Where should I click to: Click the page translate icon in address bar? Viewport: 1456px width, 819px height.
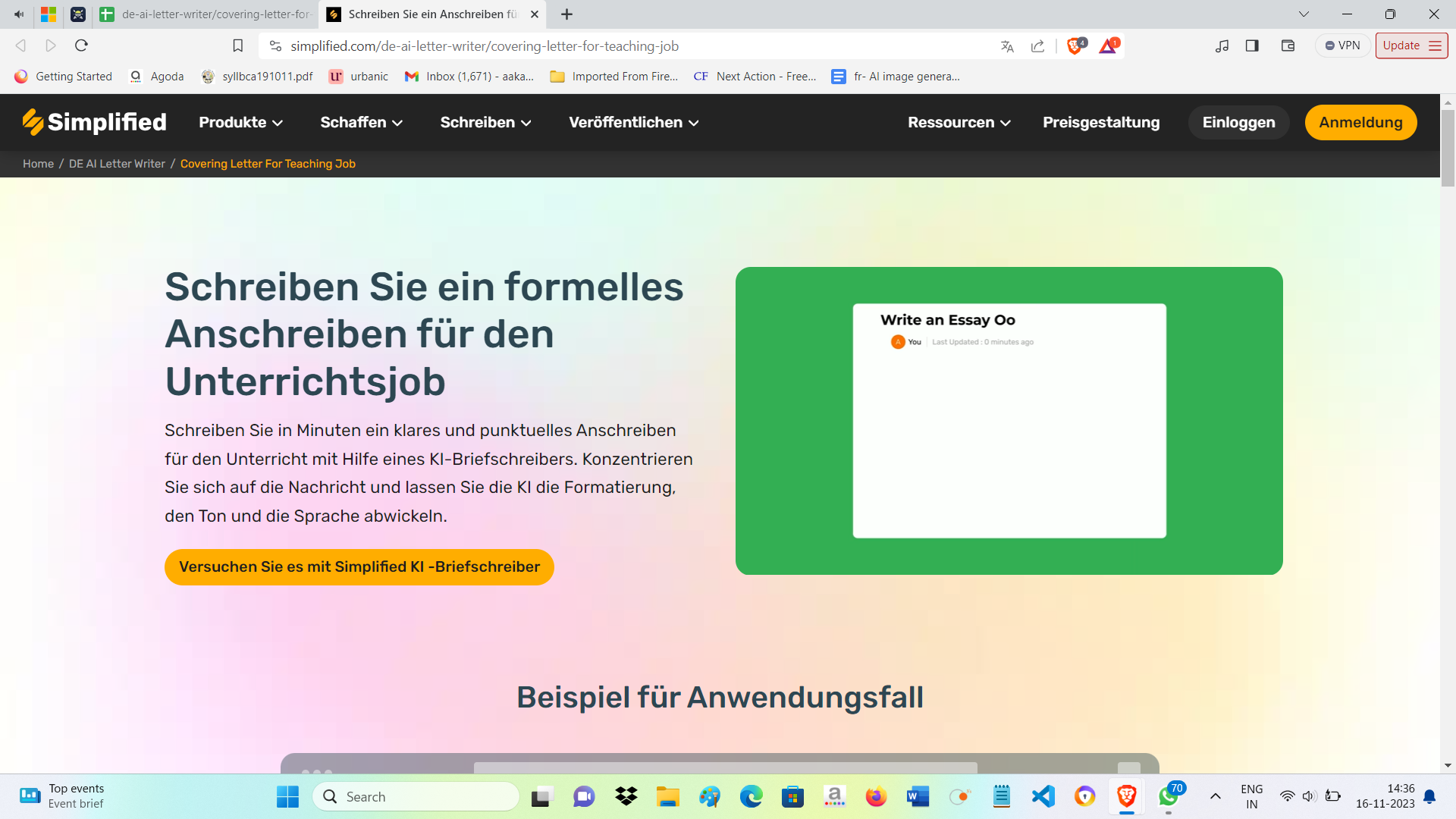click(x=1007, y=46)
